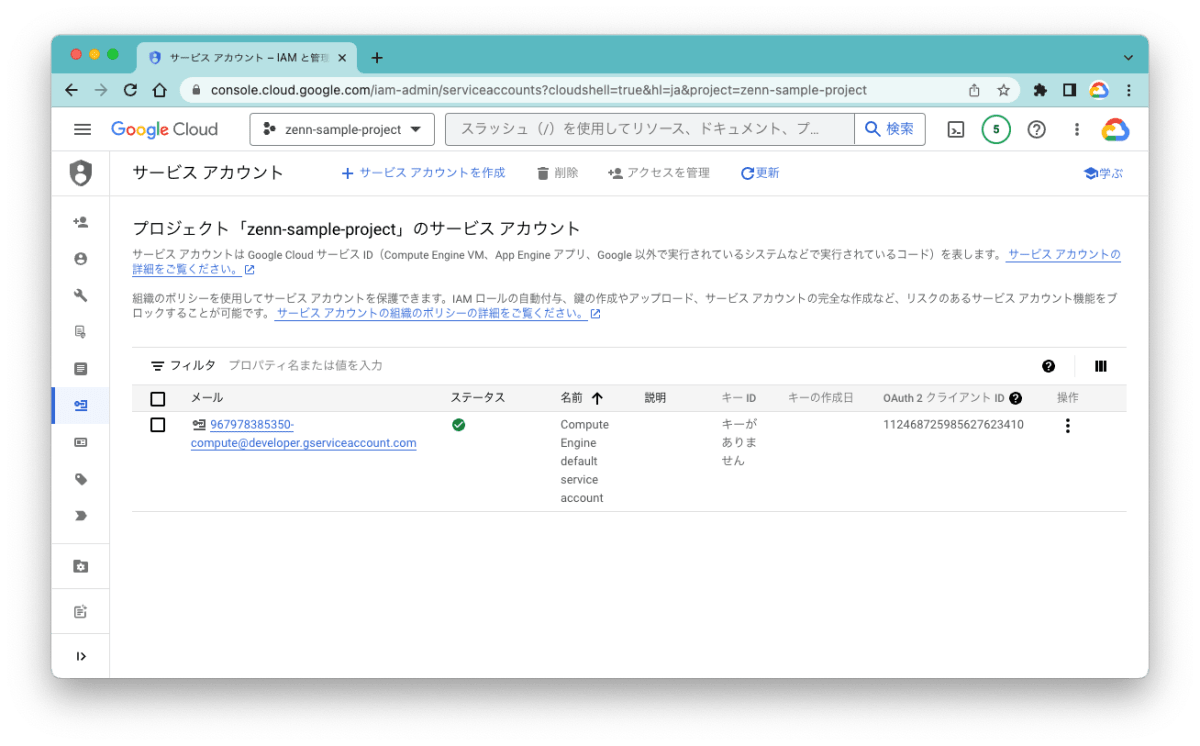Open the card-shaped sidebar item
This screenshot has width=1200, height=746.
pos(81,442)
